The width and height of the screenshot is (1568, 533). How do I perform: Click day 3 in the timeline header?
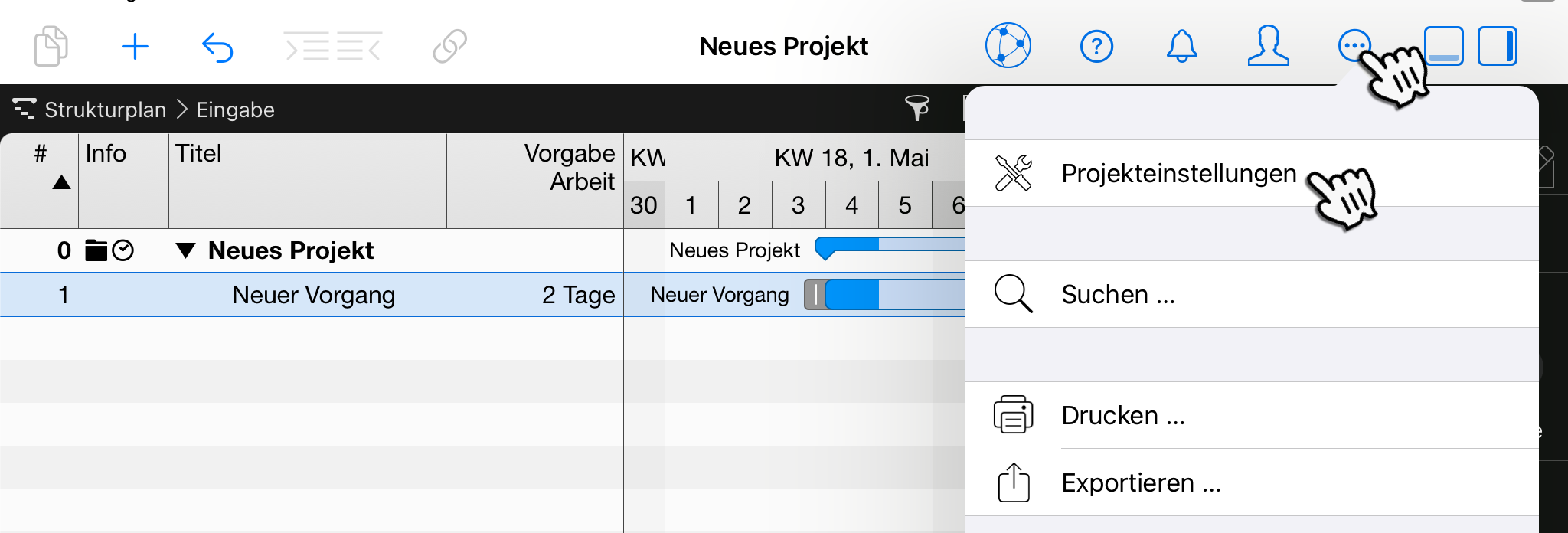pyautogui.click(x=799, y=205)
